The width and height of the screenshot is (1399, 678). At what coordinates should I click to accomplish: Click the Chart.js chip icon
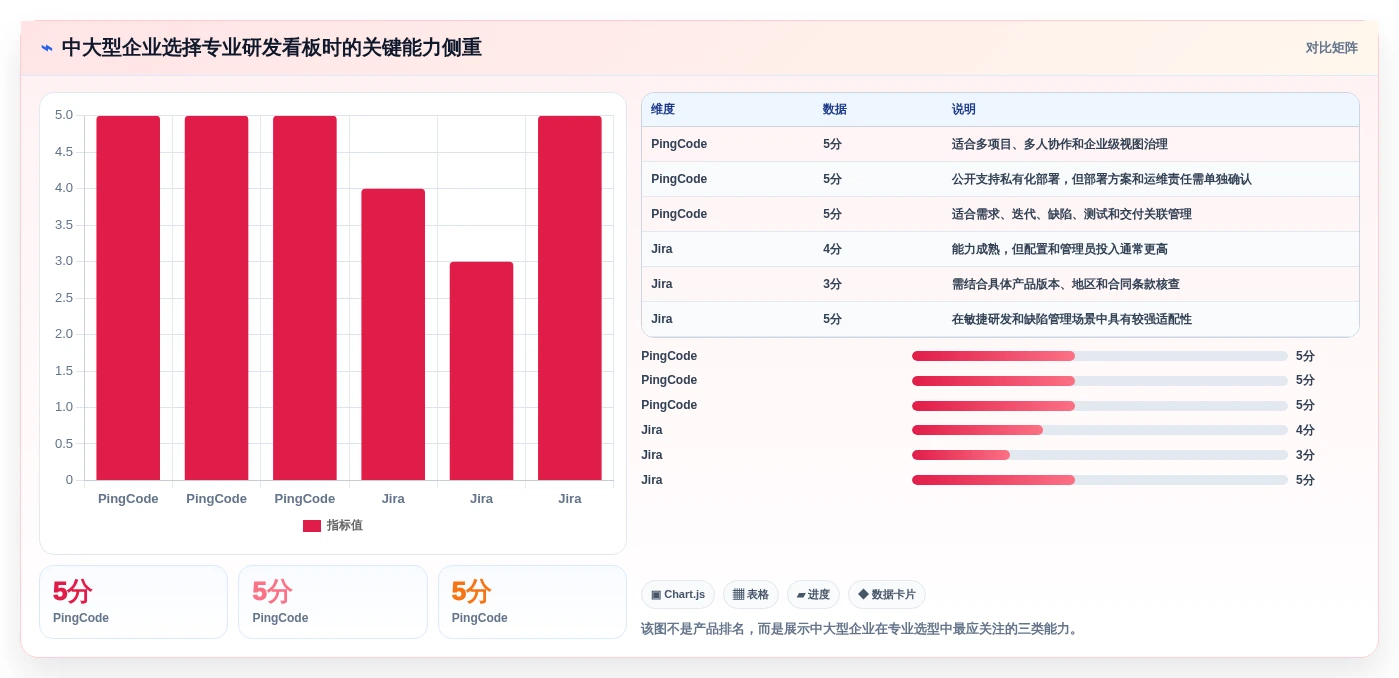[656, 595]
